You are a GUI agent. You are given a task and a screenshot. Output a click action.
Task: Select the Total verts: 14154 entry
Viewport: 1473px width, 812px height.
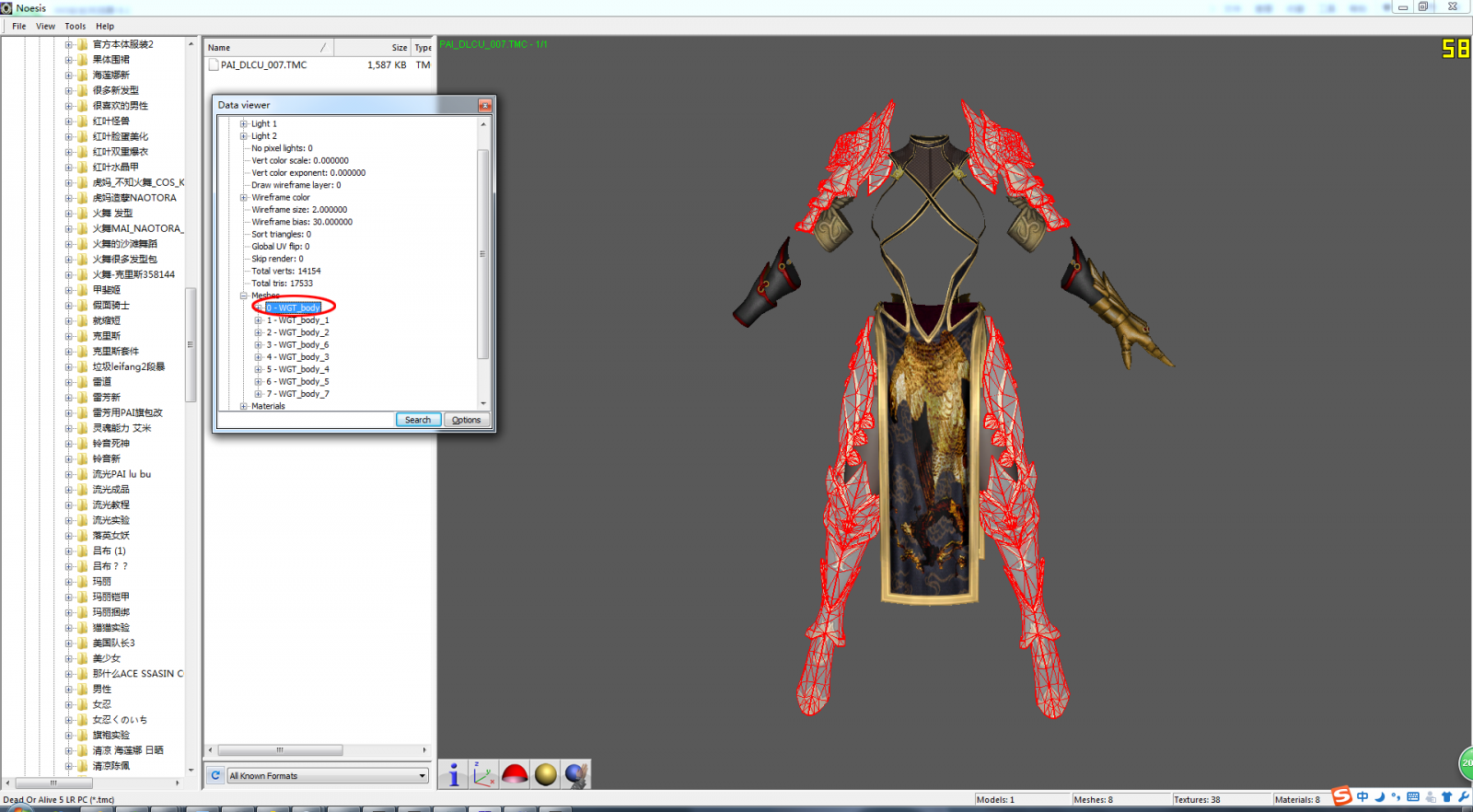pos(286,272)
